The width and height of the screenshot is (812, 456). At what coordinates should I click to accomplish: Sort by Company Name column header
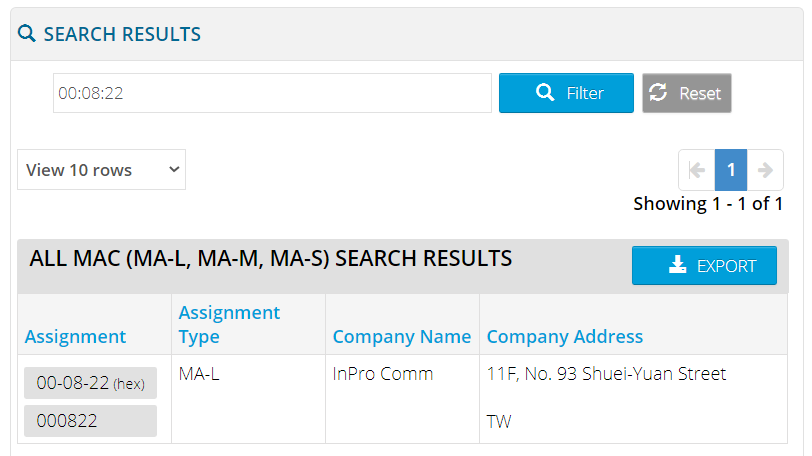[401, 337]
